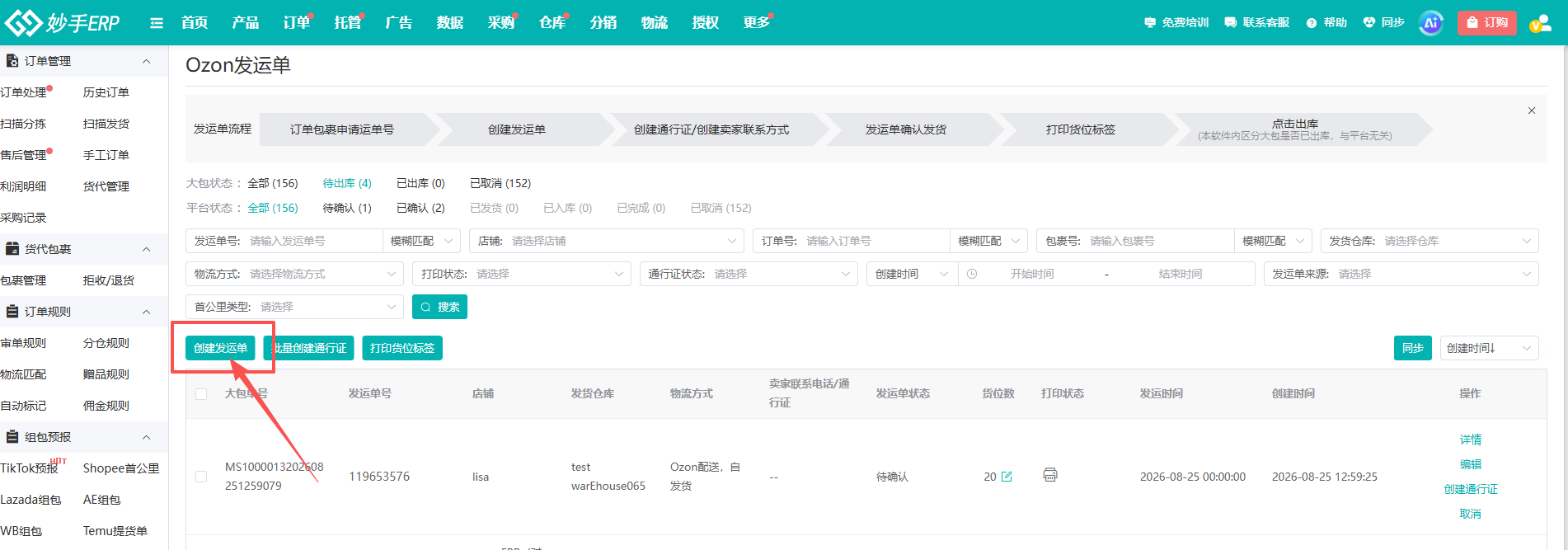The width and height of the screenshot is (1568, 550).
Task: Open the 仓库 top menu
Action: click(552, 23)
